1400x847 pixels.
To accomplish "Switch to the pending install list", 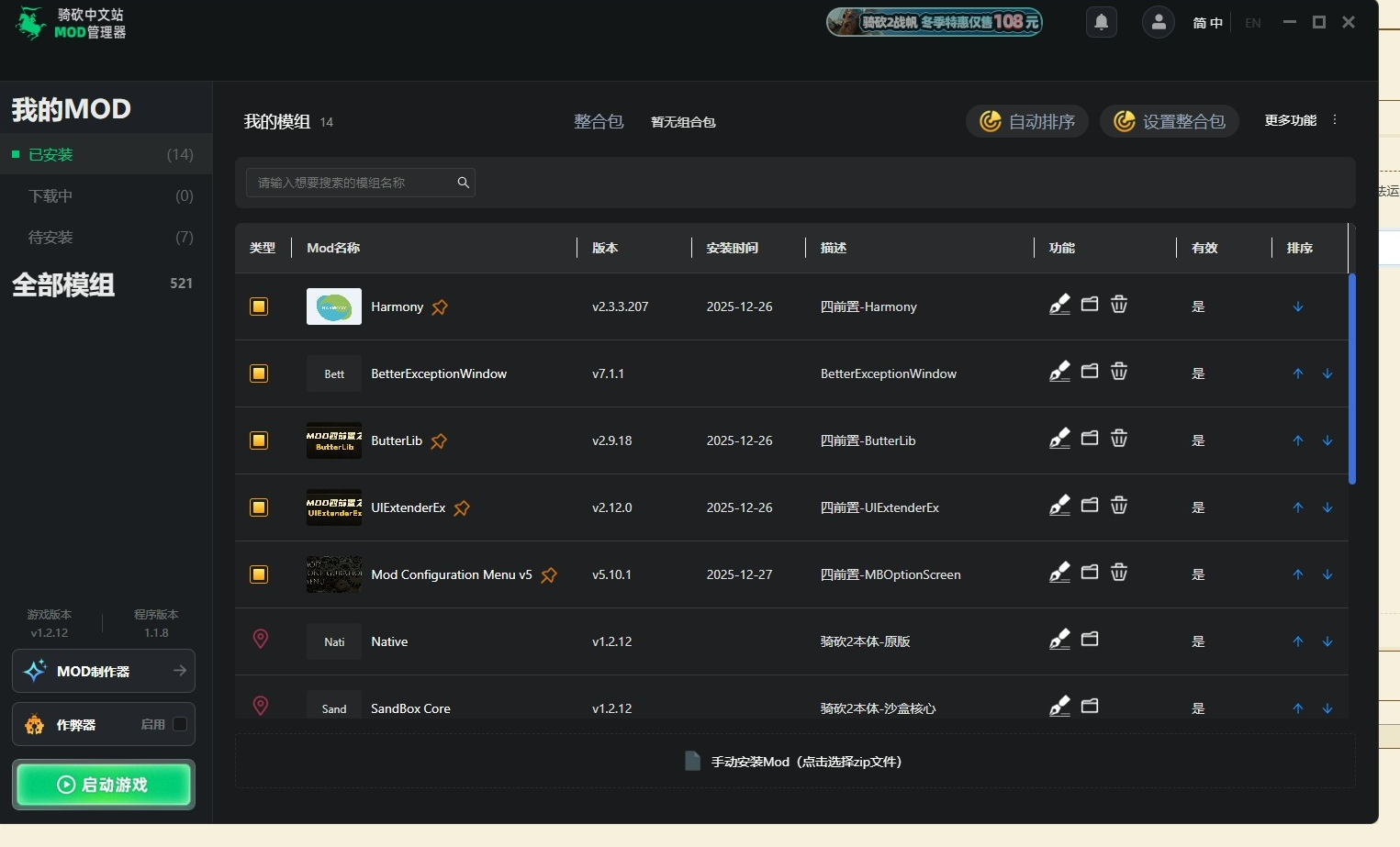I will click(51, 238).
